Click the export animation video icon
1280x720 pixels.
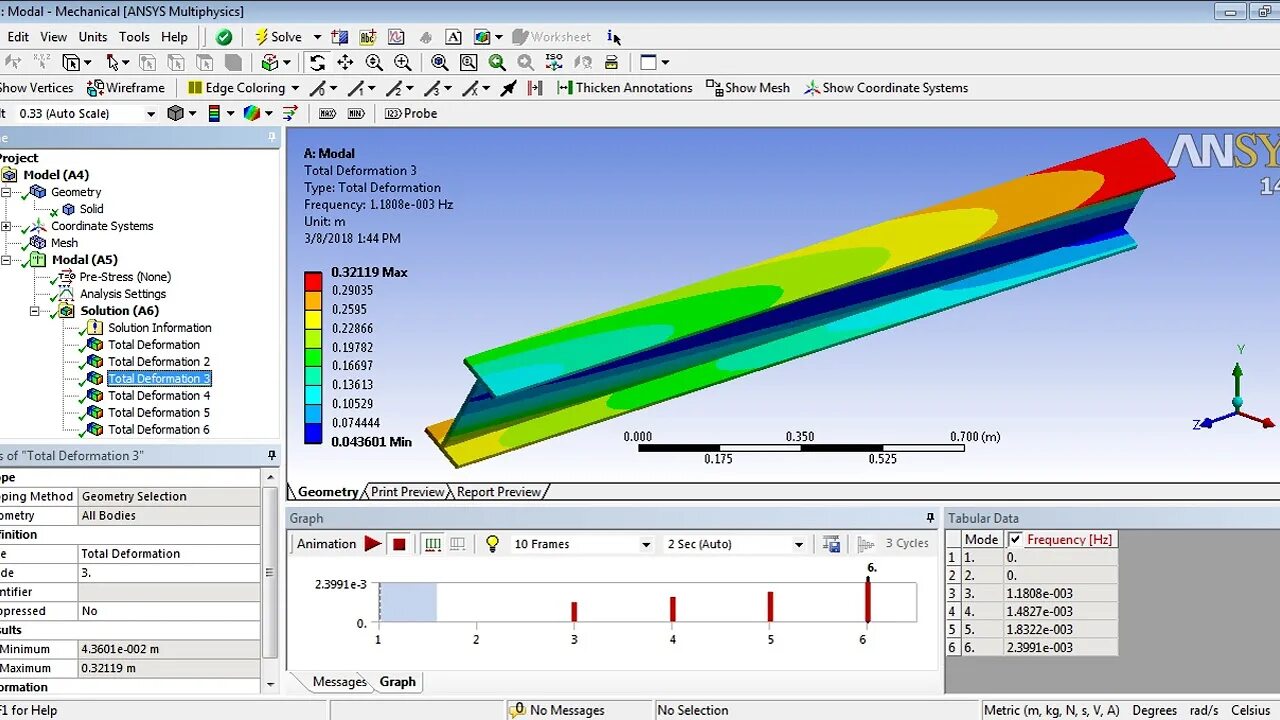[x=831, y=544]
